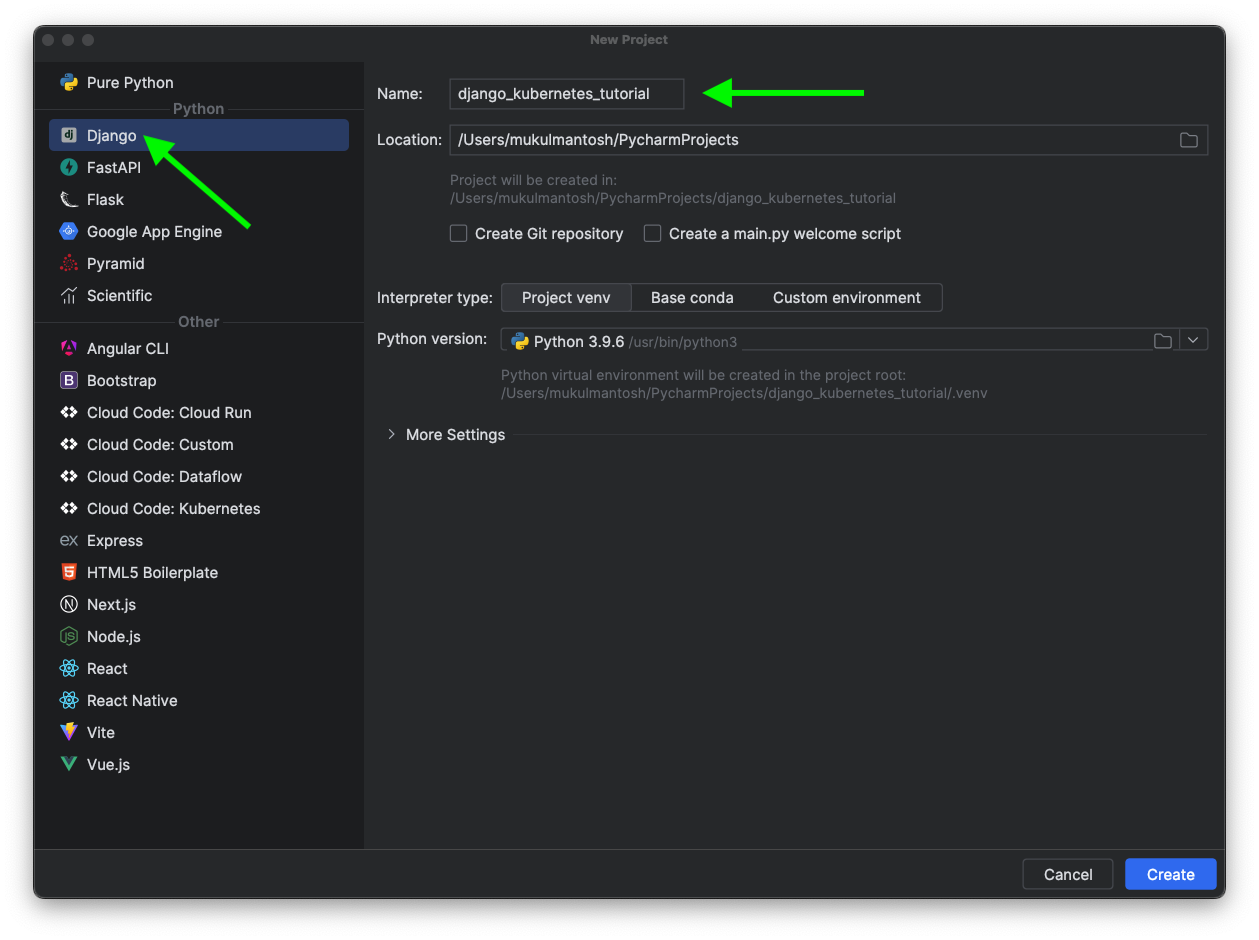Screen dimensions: 1259x940
Task: Toggle Create a main.py welcome script
Action: coord(653,233)
